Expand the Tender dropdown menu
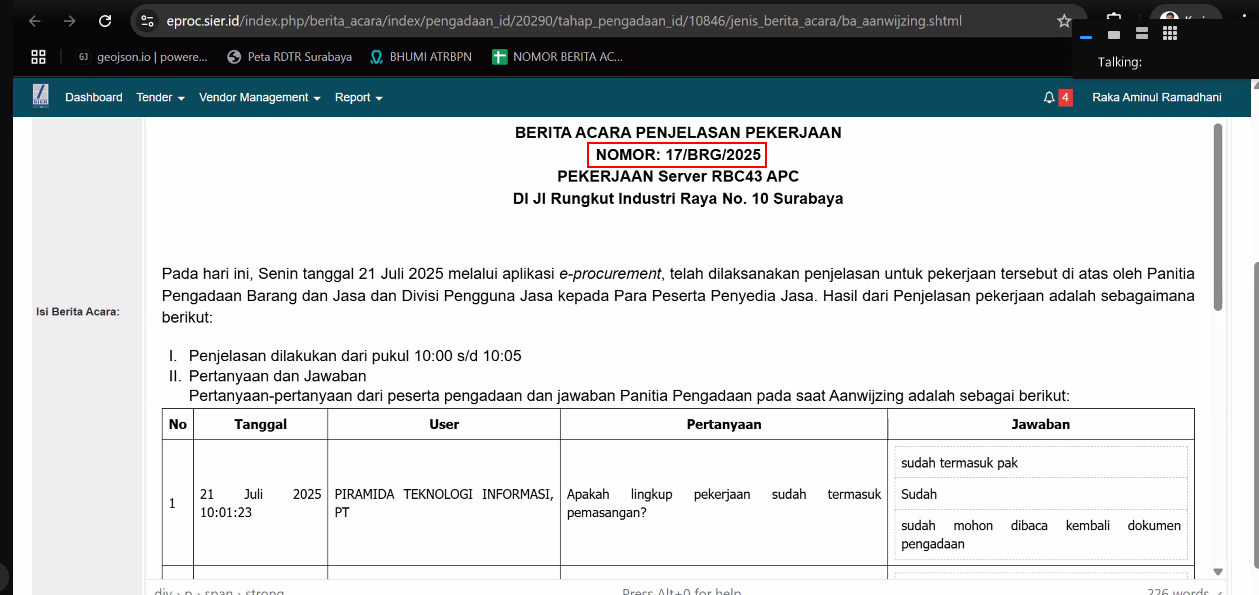Image resolution: width=1259 pixels, height=595 pixels. (160, 98)
